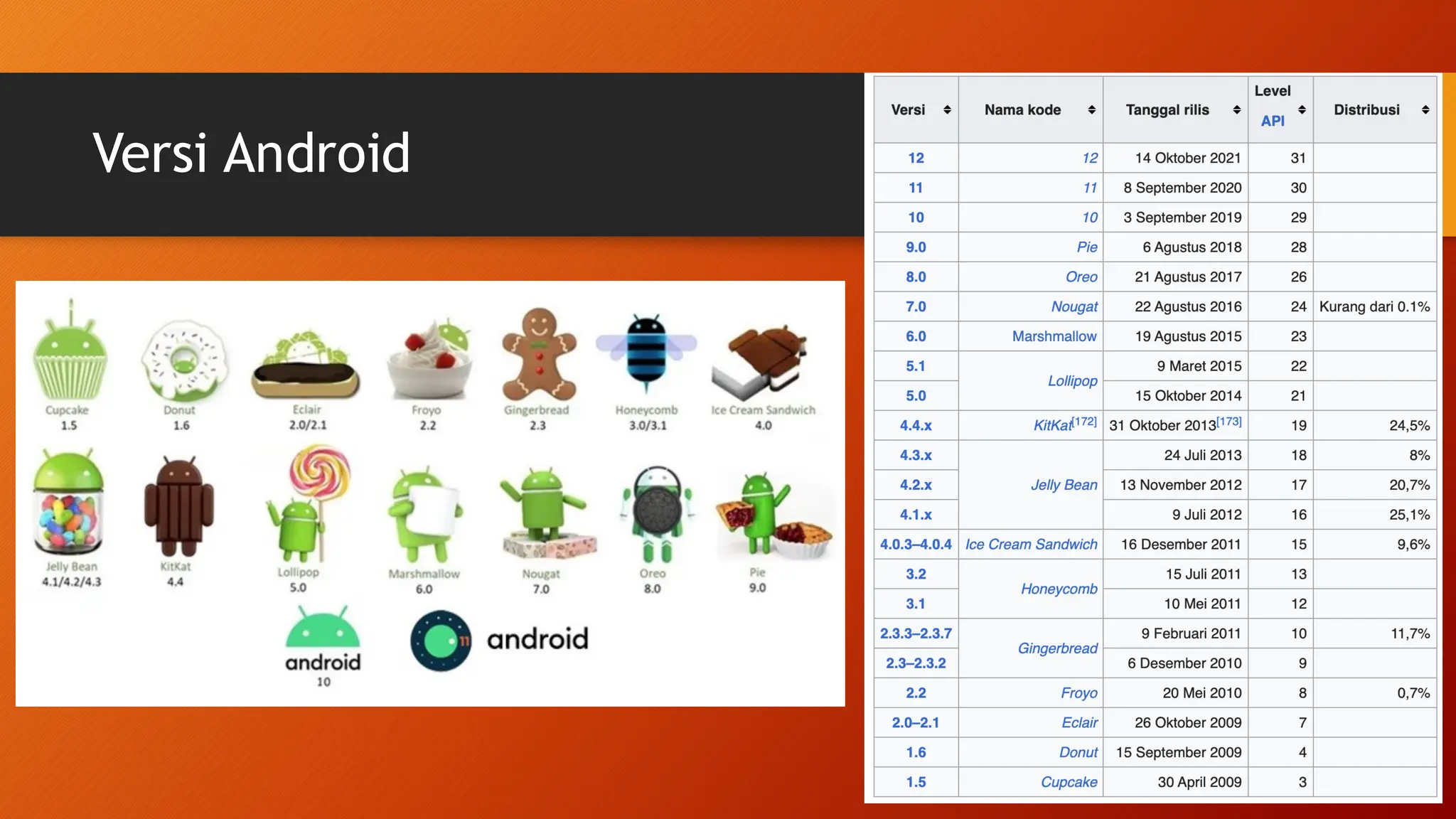This screenshot has height=819, width=1456.
Task: Click the Gingerbread 2.3 man mascot
Action: click(539, 354)
